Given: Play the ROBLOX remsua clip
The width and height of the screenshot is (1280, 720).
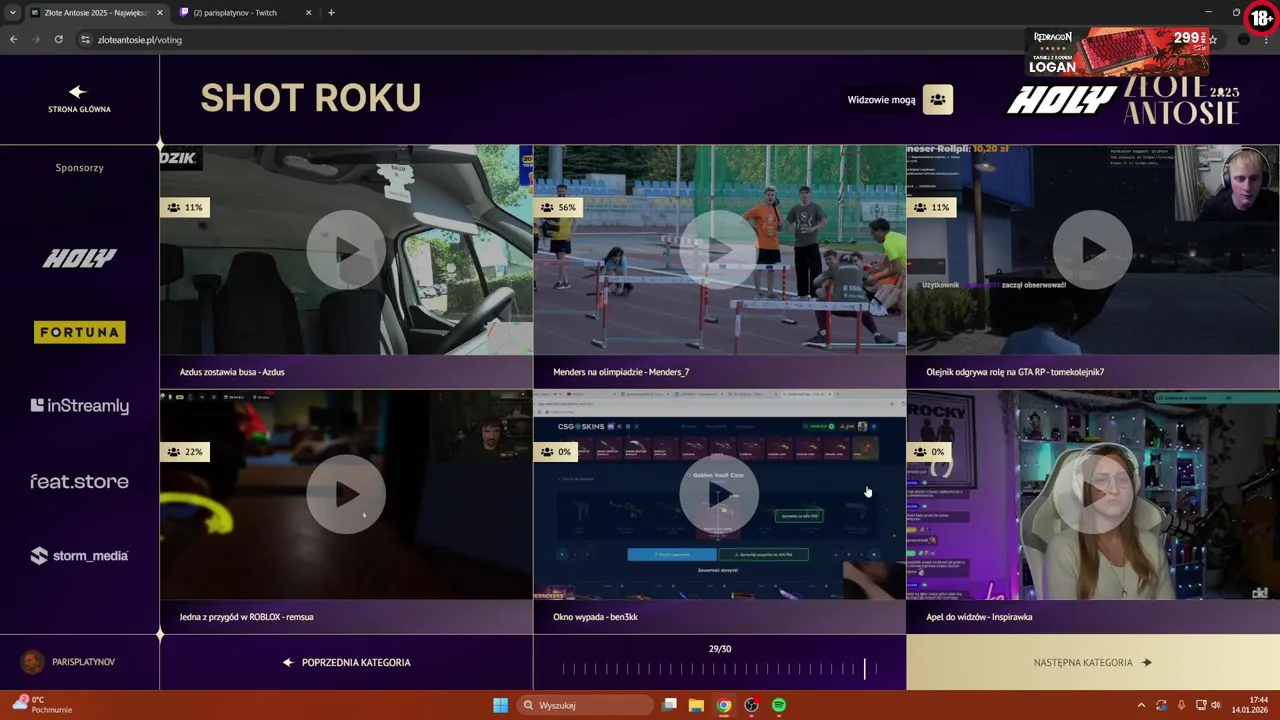Looking at the screenshot, I should [346, 494].
